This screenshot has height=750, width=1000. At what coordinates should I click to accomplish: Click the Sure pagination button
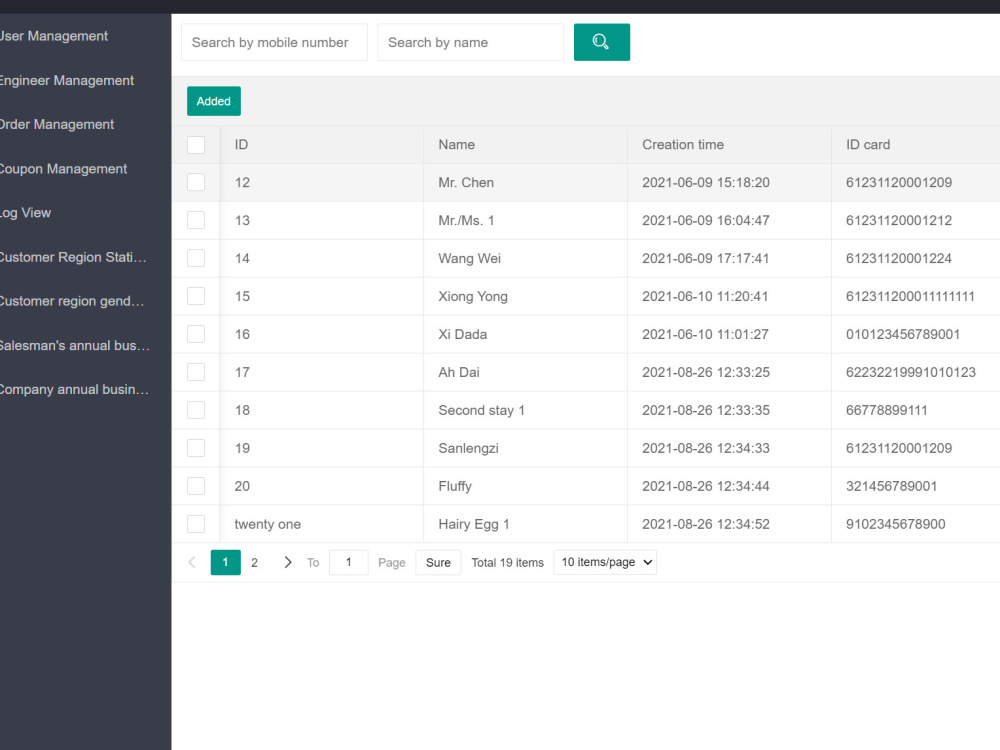click(x=438, y=562)
